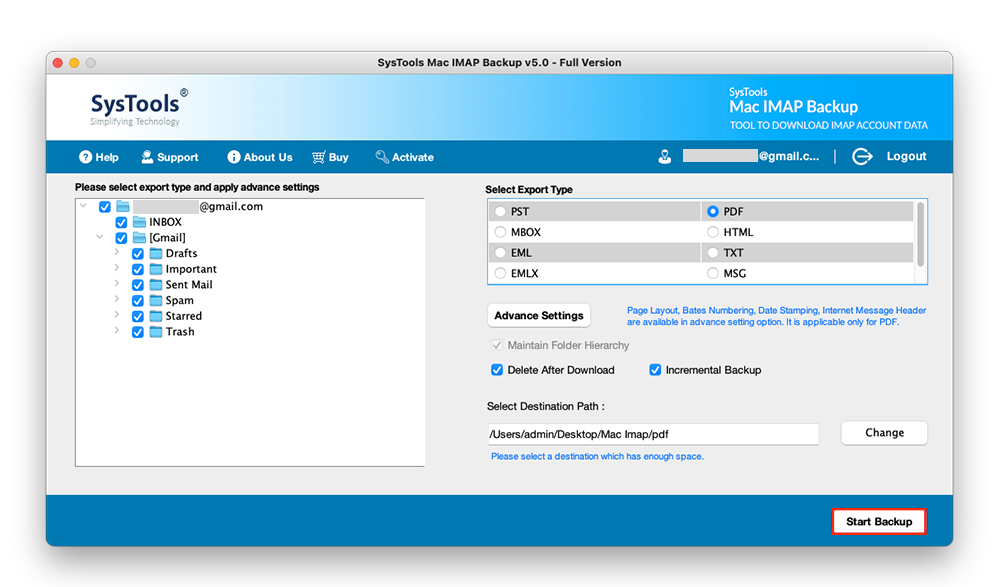Screen dimensions: 999x587
Task: Open the About Us menu item
Action: click(260, 157)
